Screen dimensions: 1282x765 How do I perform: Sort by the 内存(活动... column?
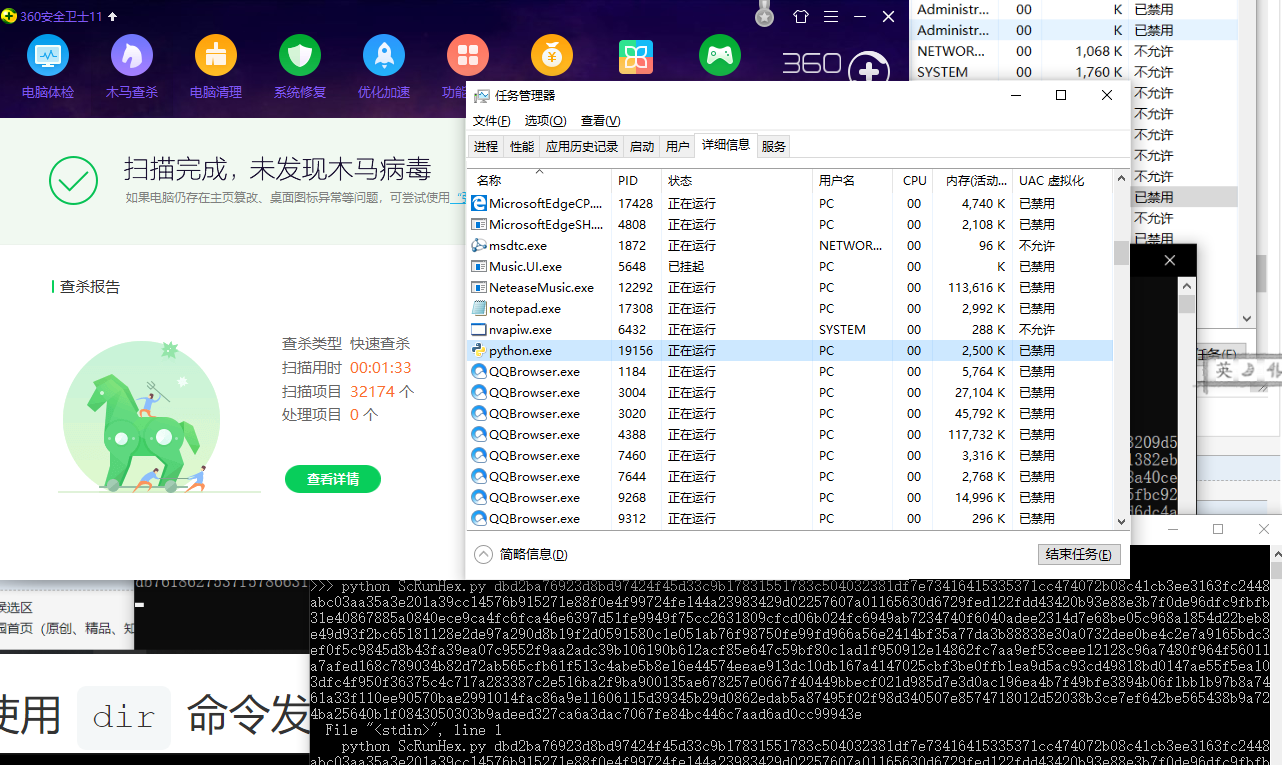pyautogui.click(x=972, y=181)
